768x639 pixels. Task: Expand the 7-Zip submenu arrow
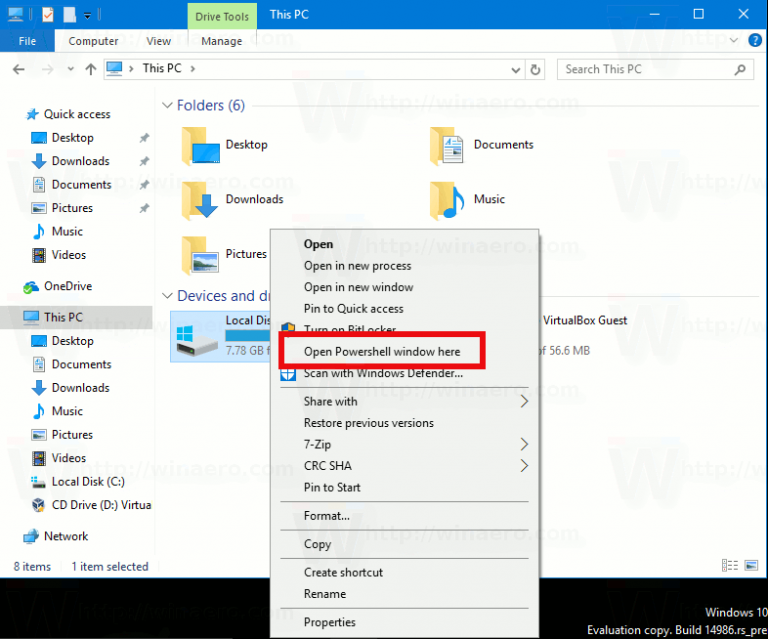pyautogui.click(x=524, y=444)
